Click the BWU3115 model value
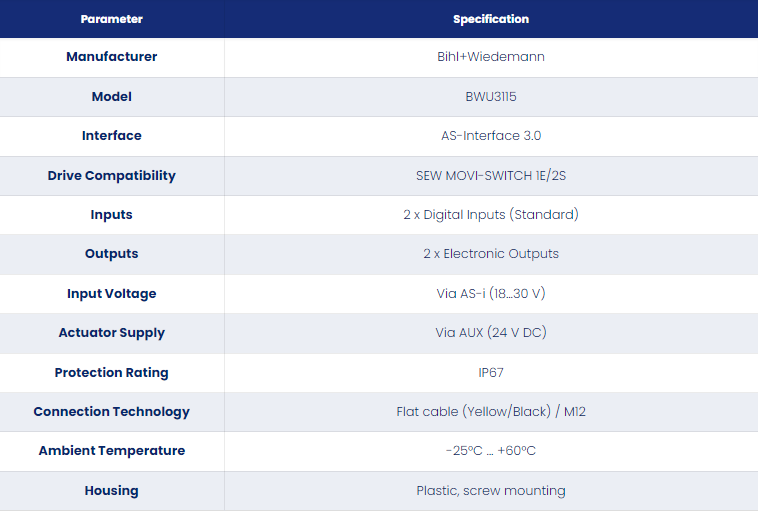This screenshot has height=511, width=758. point(491,97)
